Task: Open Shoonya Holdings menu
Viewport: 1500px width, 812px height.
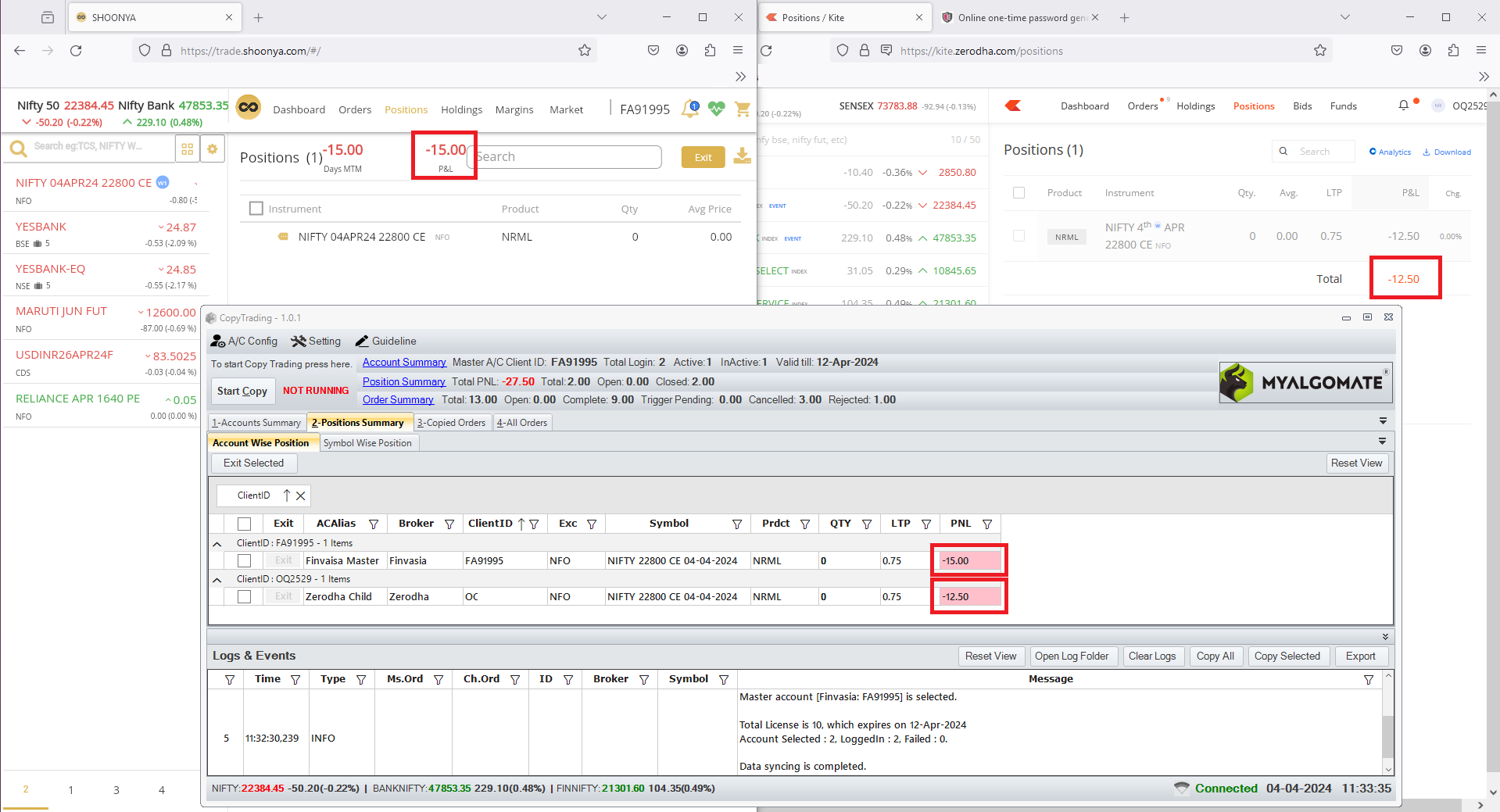Action: [x=461, y=110]
